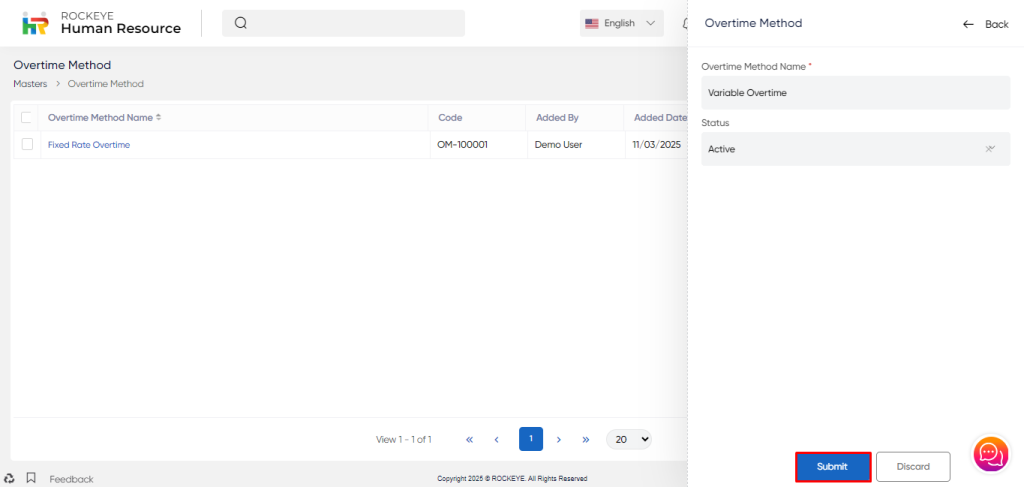Image resolution: width=1024 pixels, height=487 pixels.
Task: Select page 1 in pagination
Action: pyautogui.click(x=531, y=439)
